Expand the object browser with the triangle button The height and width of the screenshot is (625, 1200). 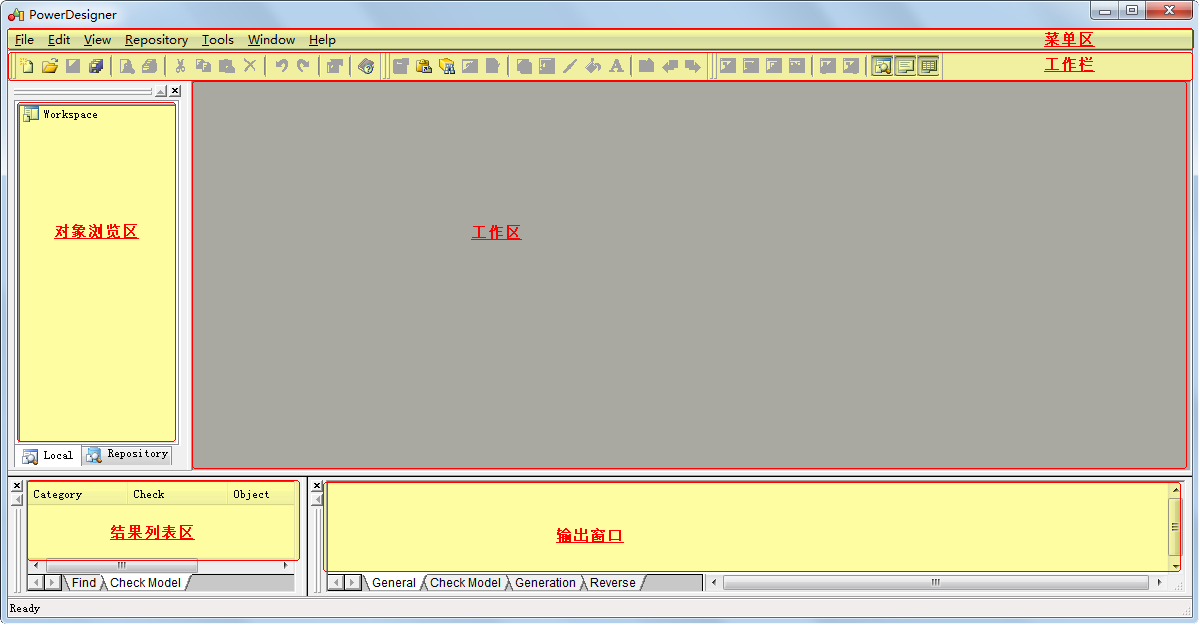coord(160,91)
